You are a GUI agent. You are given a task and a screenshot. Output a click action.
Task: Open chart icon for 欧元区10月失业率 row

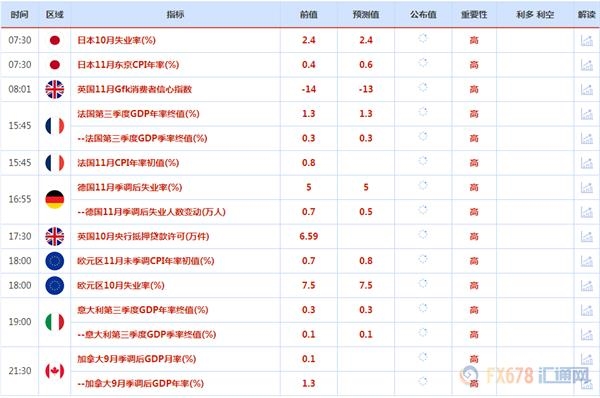pyautogui.click(x=587, y=285)
